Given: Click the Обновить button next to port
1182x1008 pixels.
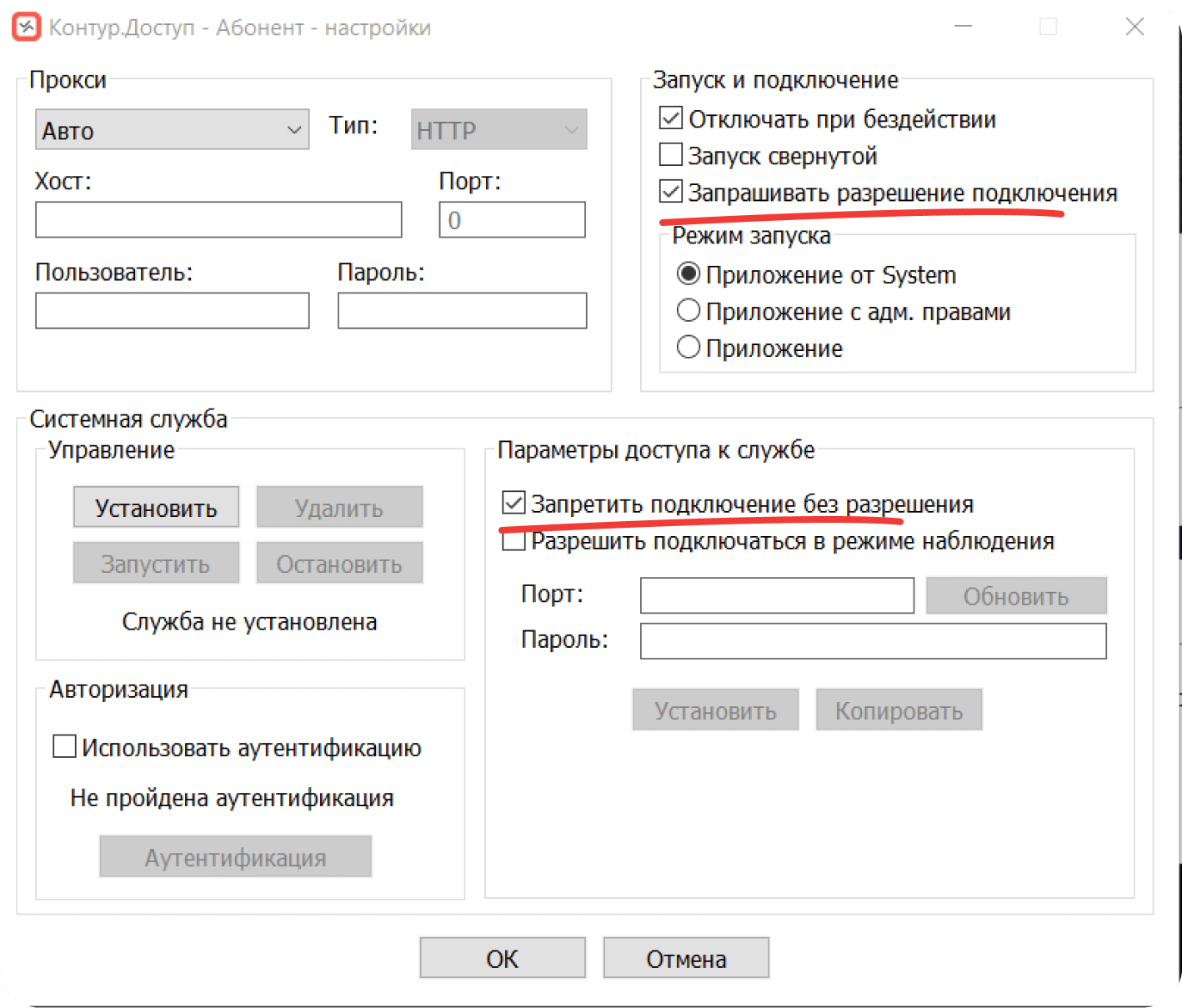Looking at the screenshot, I should pyautogui.click(x=1016, y=595).
